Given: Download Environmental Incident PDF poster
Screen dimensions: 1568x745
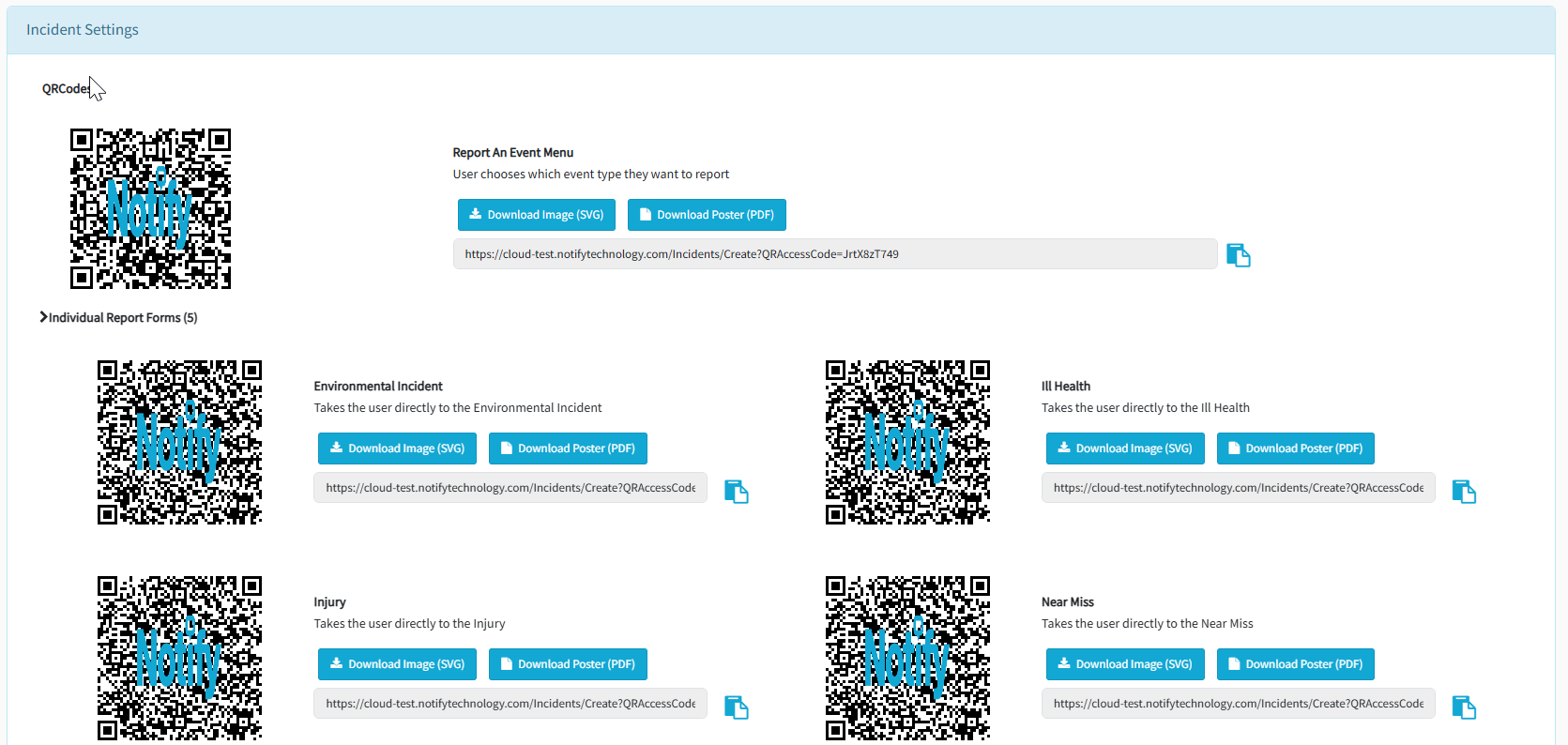Looking at the screenshot, I should tap(567, 449).
